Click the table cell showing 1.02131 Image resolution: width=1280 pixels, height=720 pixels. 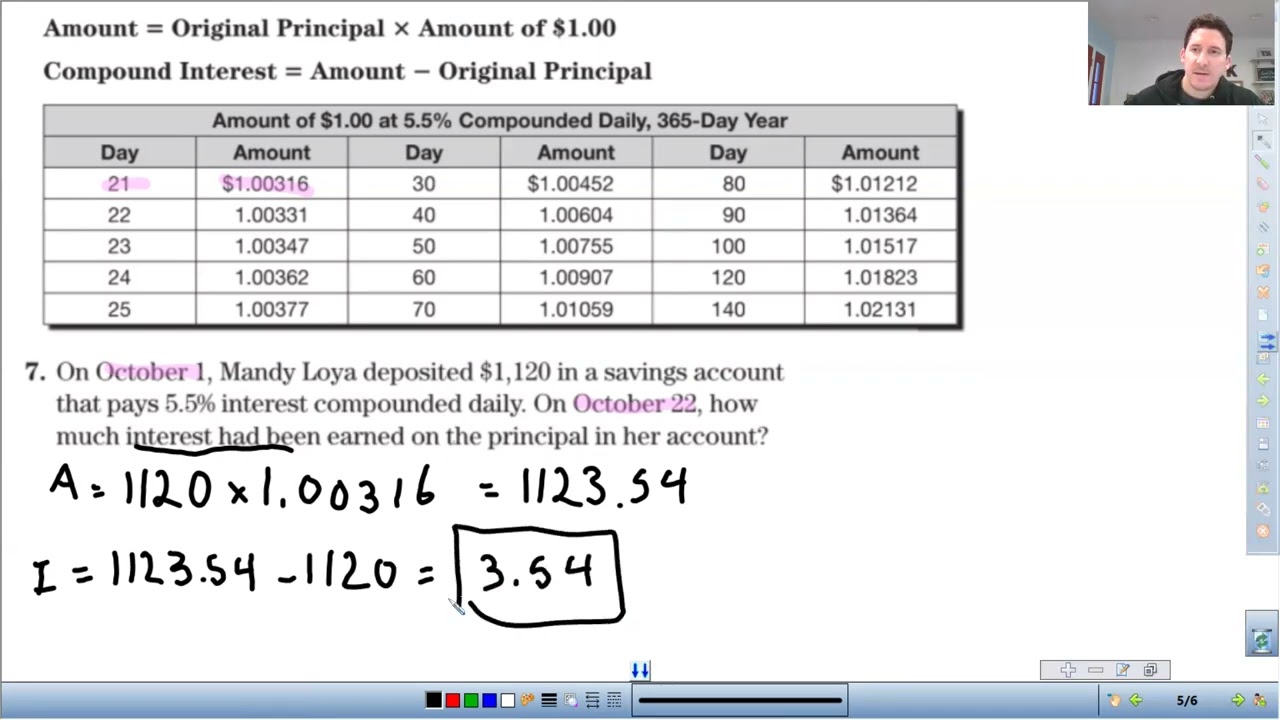coord(879,309)
